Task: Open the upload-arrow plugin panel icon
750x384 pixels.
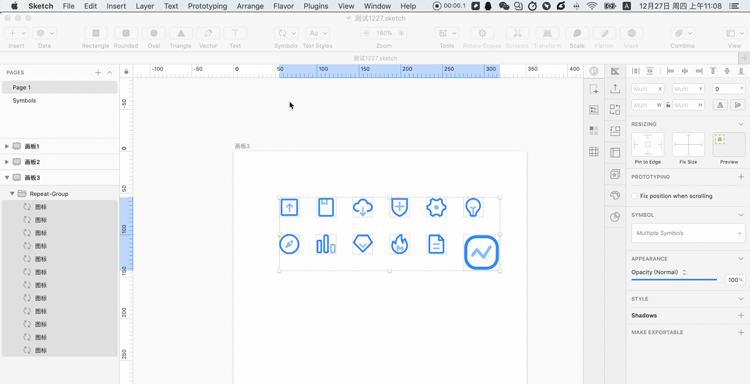Action: point(615,88)
